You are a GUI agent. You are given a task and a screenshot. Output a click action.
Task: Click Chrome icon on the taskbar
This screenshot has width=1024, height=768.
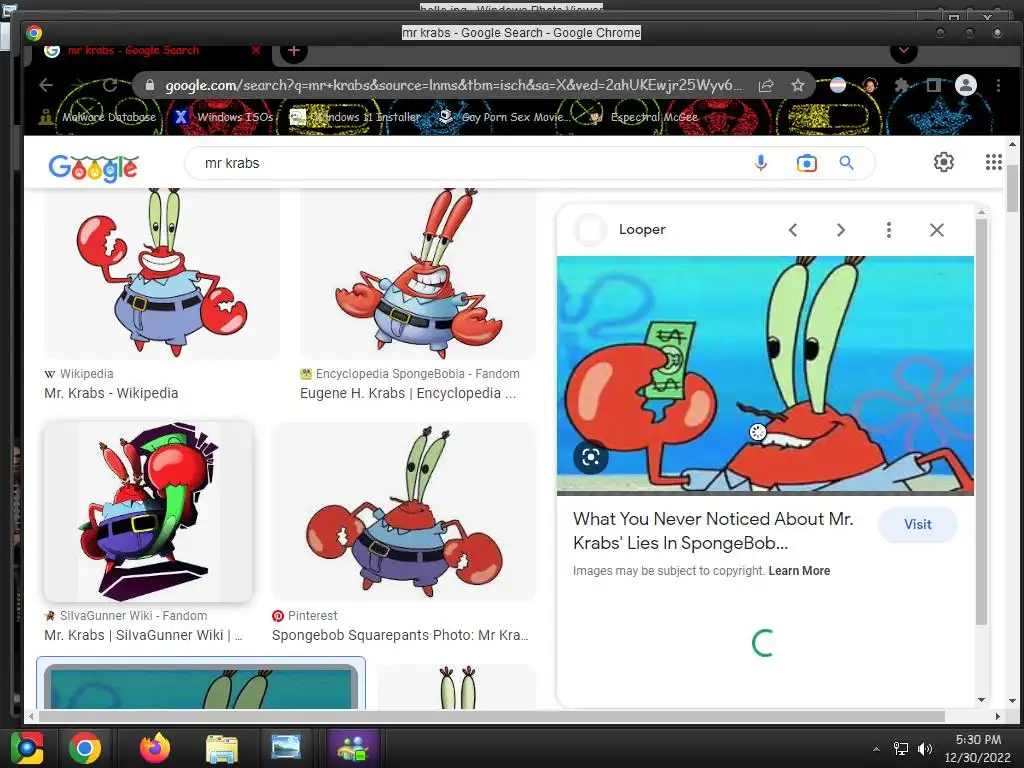(x=85, y=748)
